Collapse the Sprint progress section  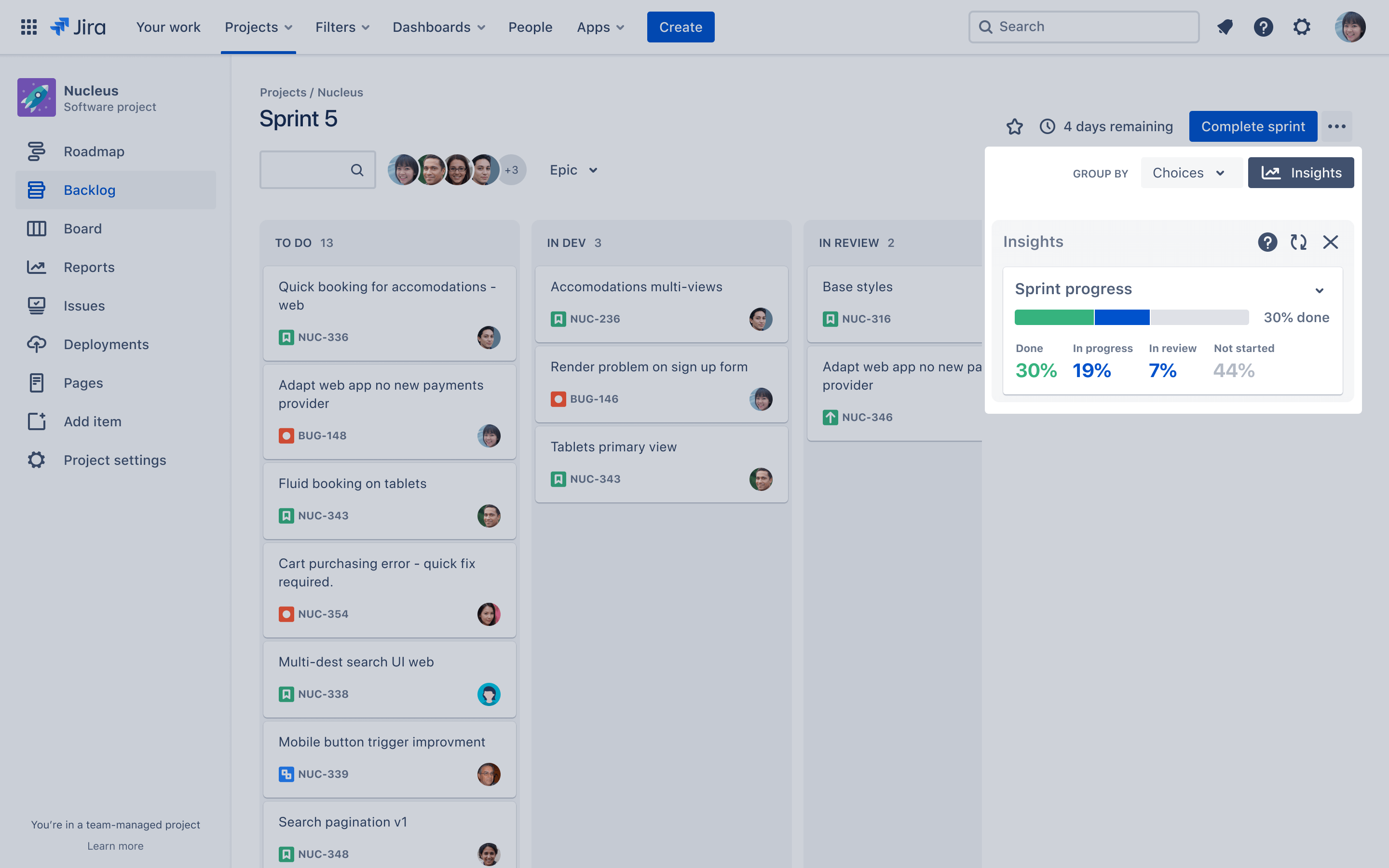(x=1319, y=290)
